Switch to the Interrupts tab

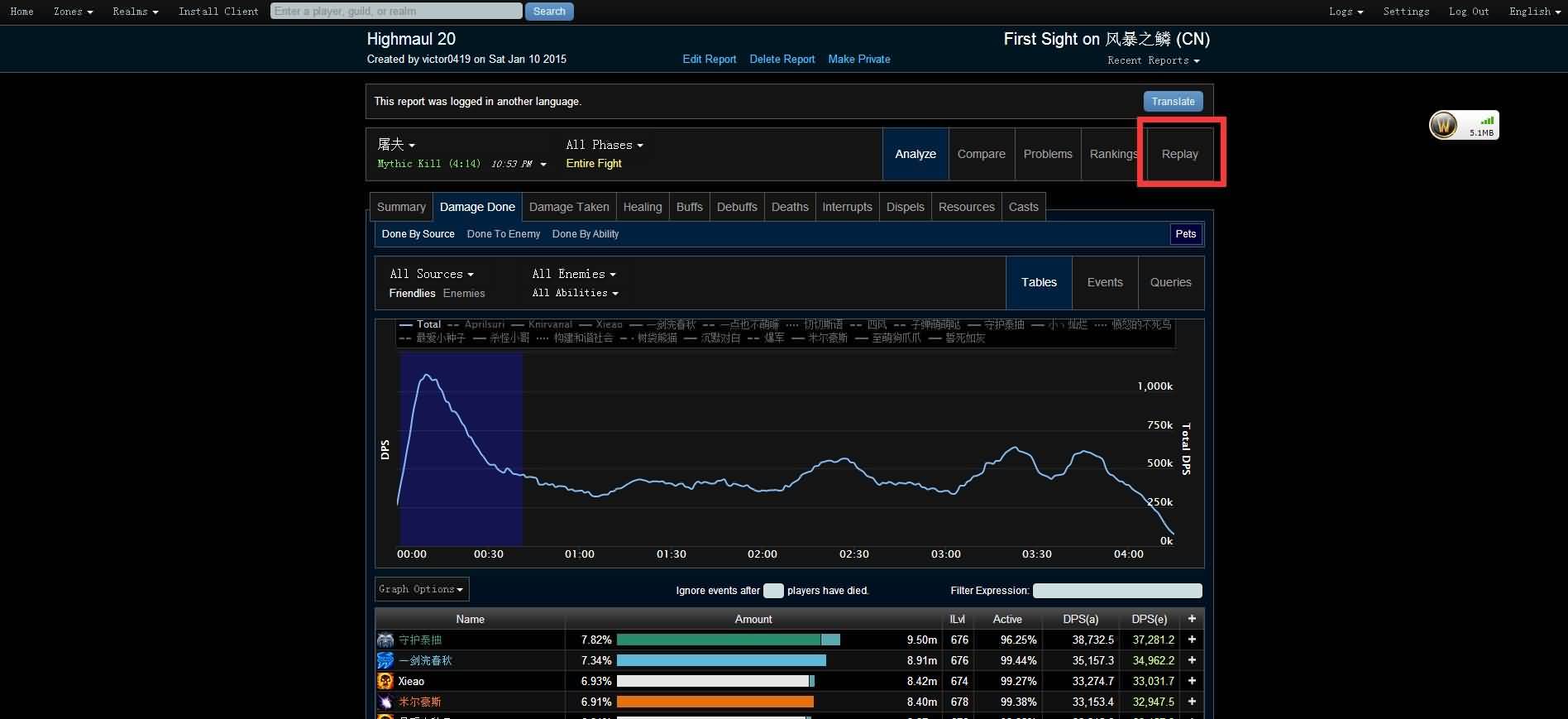847,207
